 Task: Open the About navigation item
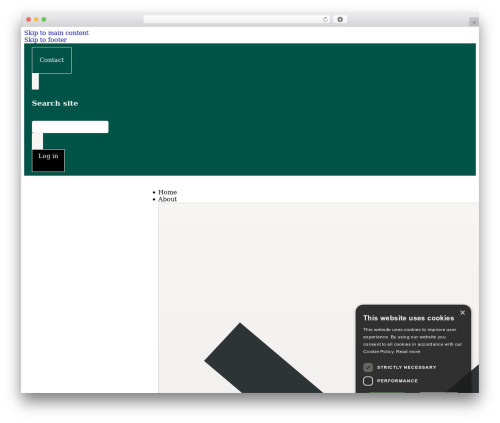[x=167, y=199]
